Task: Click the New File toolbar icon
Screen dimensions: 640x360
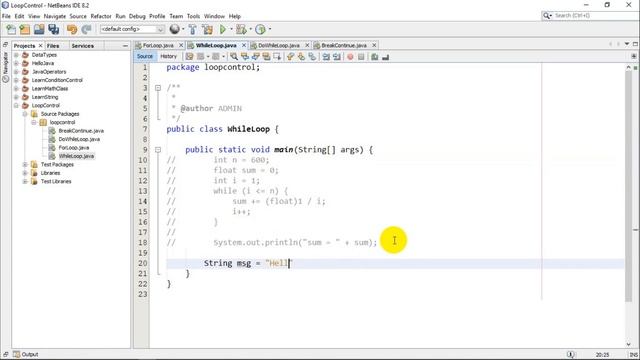Action: (x=11, y=29)
